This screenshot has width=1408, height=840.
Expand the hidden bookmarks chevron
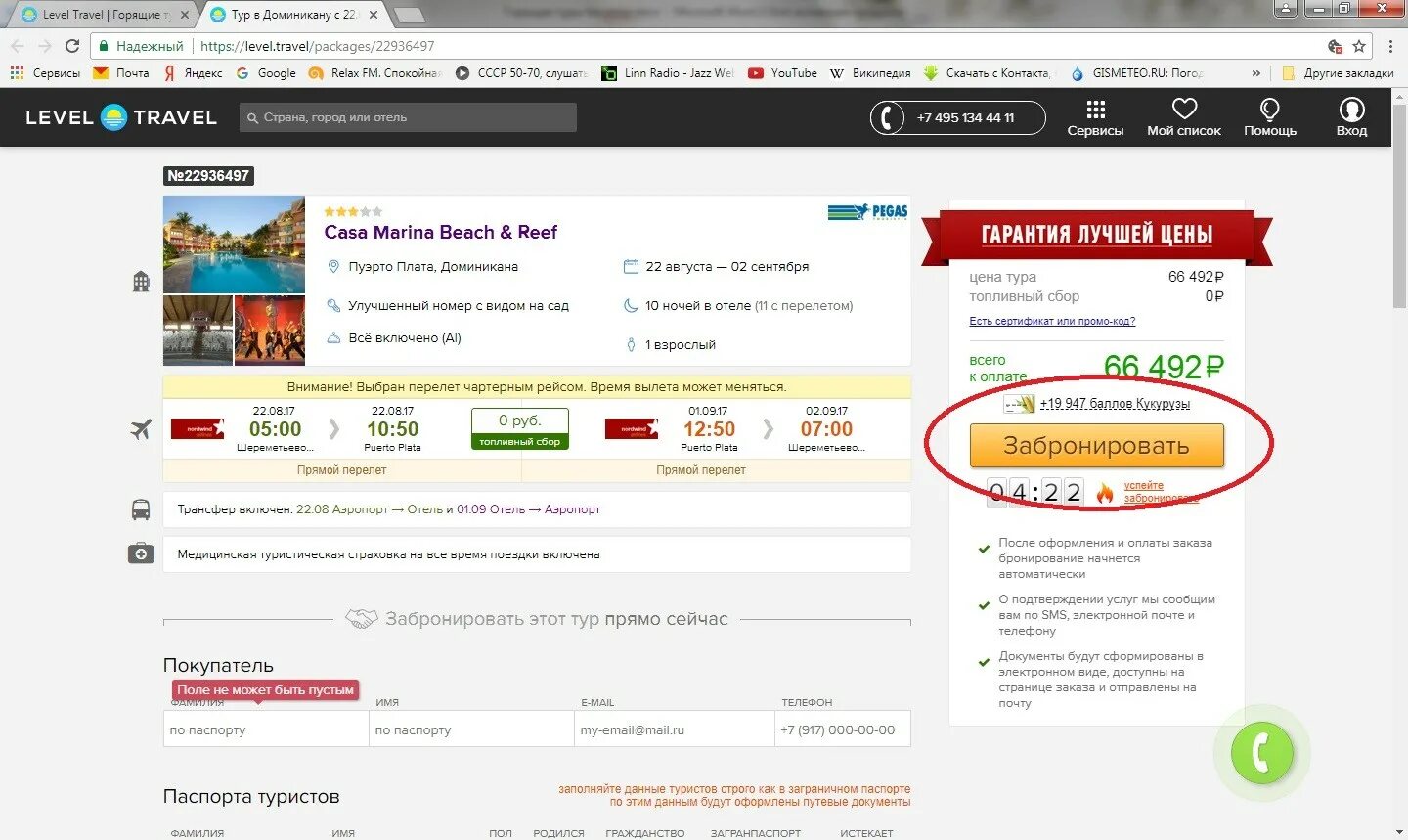1255,73
